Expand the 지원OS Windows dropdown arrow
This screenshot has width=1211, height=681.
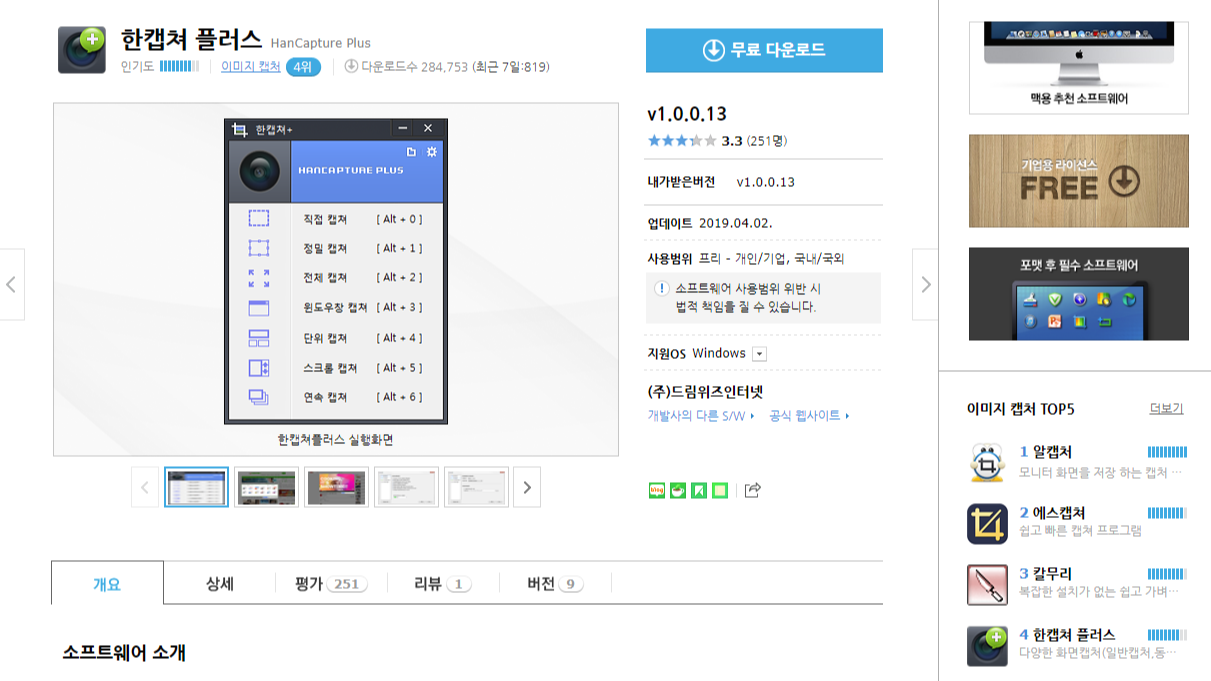tap(759, 354)
